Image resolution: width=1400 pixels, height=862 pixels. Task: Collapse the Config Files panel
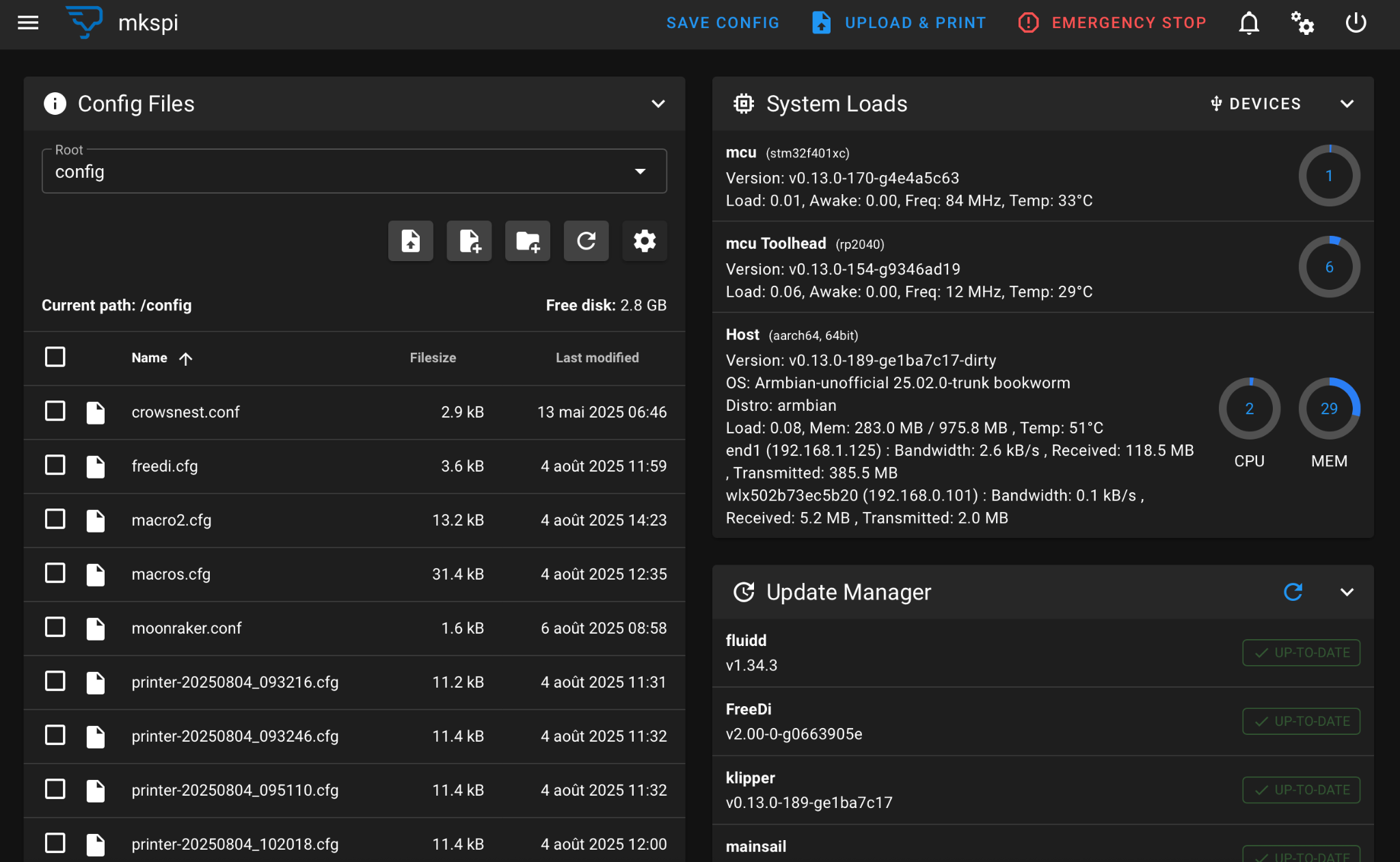(658, 104)
